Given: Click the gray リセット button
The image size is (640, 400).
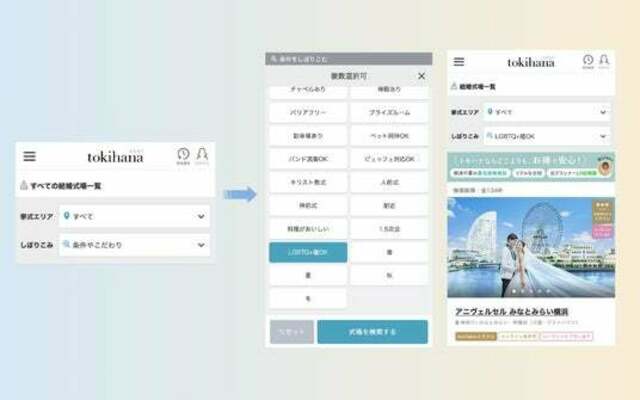Looking at the screenshot, I should coord(292,332).
